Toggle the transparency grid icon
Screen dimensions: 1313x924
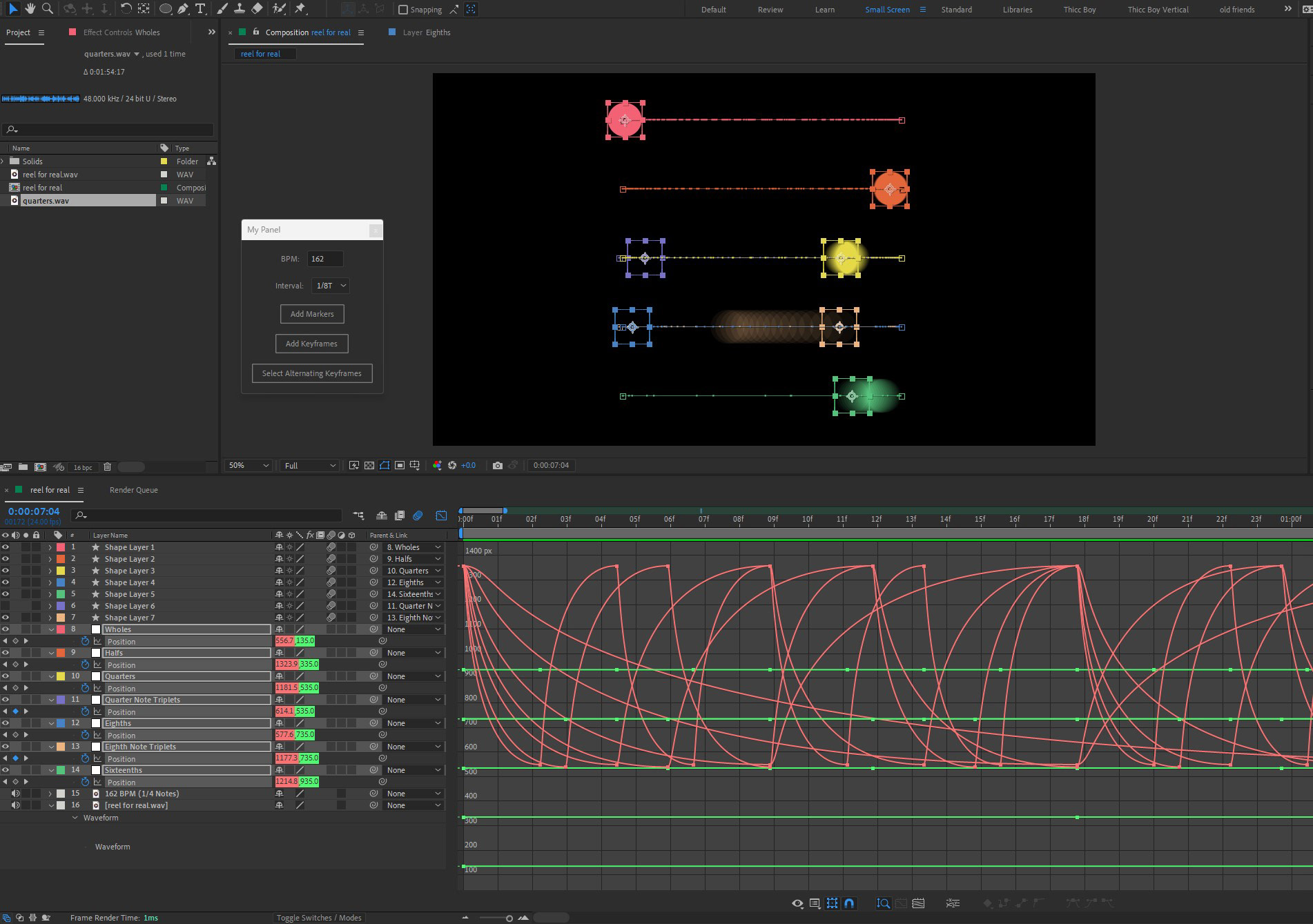(369, 465)
